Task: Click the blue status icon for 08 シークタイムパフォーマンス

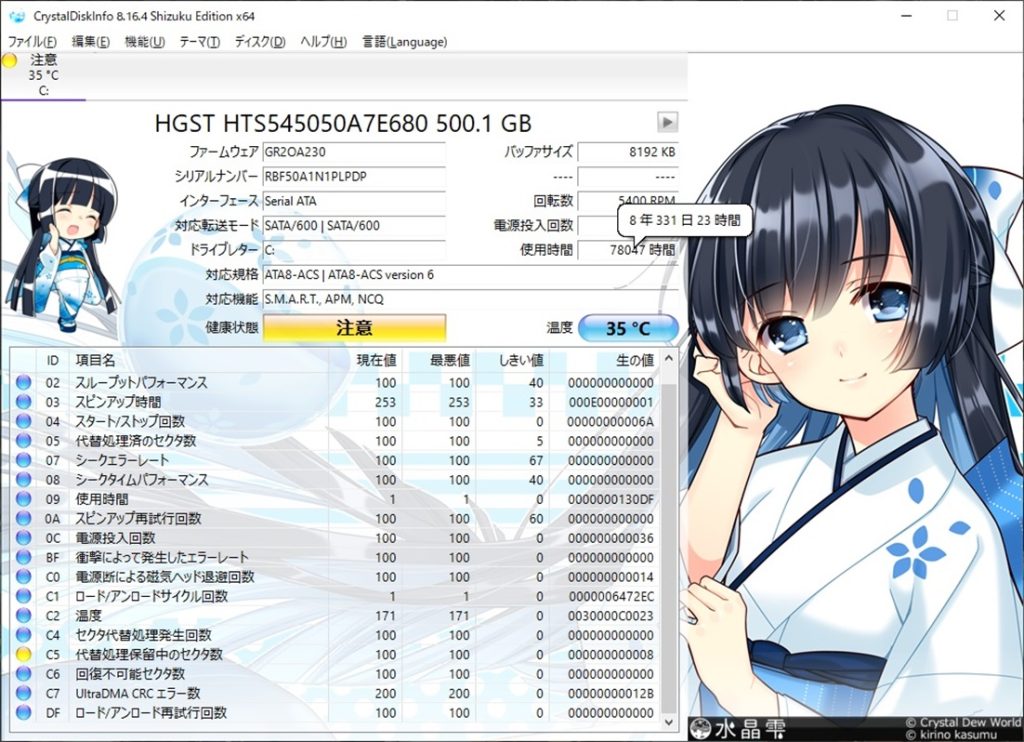Action: point(24,479)
